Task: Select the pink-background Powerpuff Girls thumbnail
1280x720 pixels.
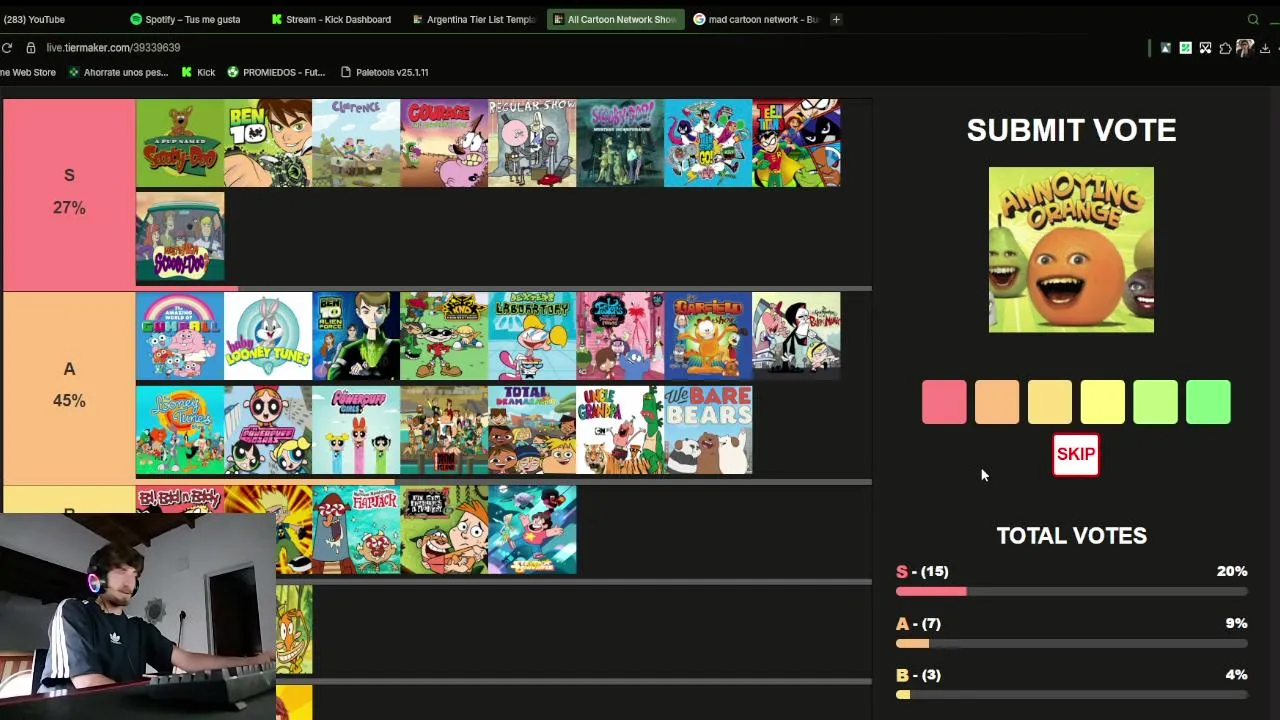Action: click(356, 430)
